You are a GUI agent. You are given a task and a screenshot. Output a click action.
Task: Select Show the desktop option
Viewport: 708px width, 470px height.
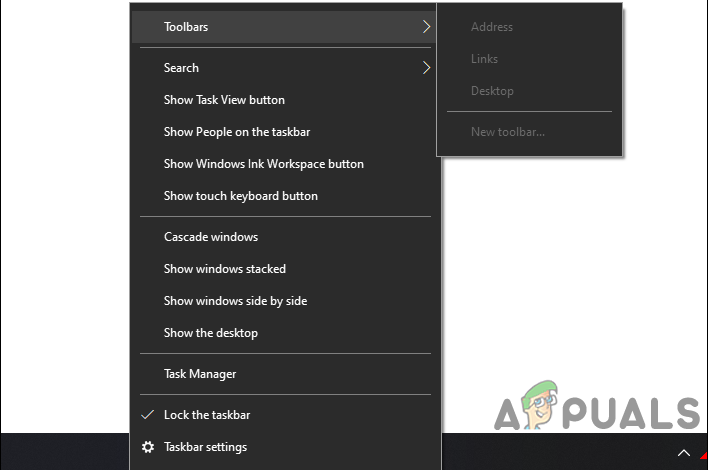click(210, 333)
